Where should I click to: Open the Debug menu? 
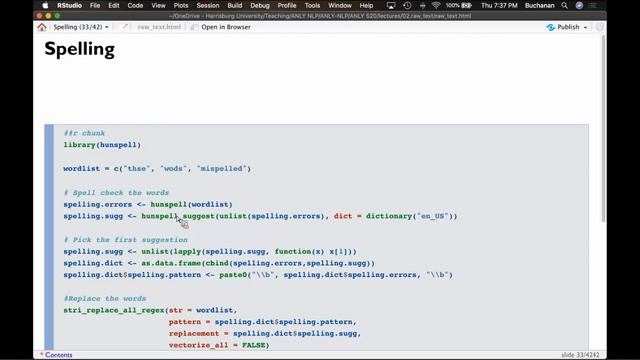coord(260,5)
